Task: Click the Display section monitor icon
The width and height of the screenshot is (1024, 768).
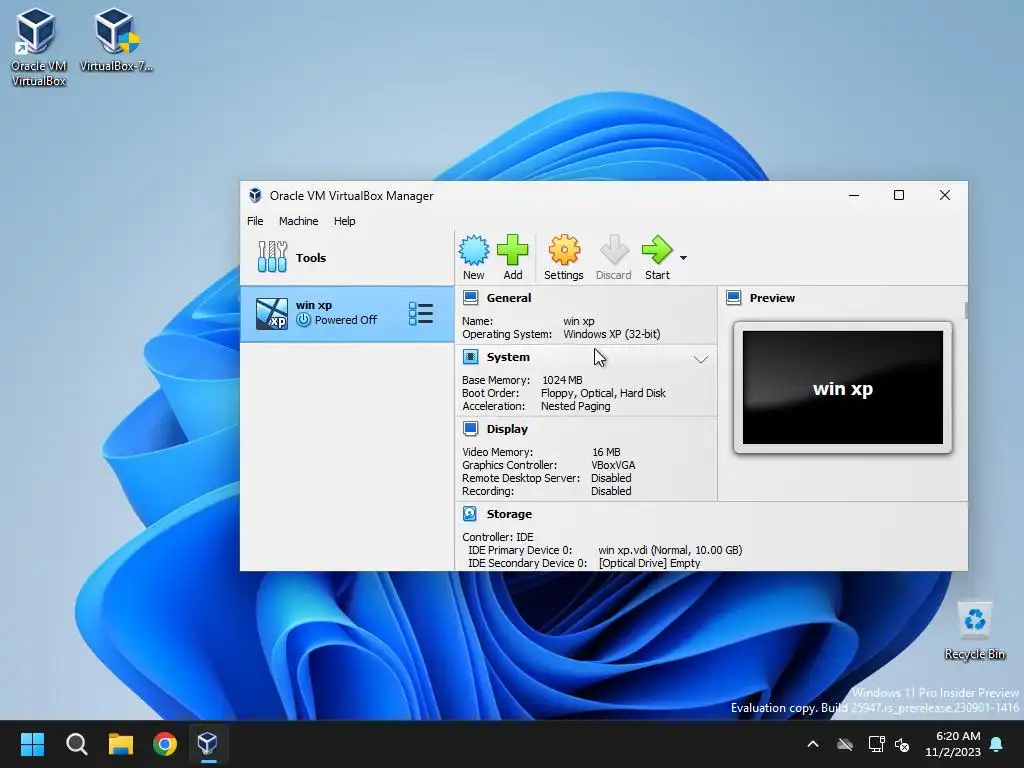Action: pos(470,428)
